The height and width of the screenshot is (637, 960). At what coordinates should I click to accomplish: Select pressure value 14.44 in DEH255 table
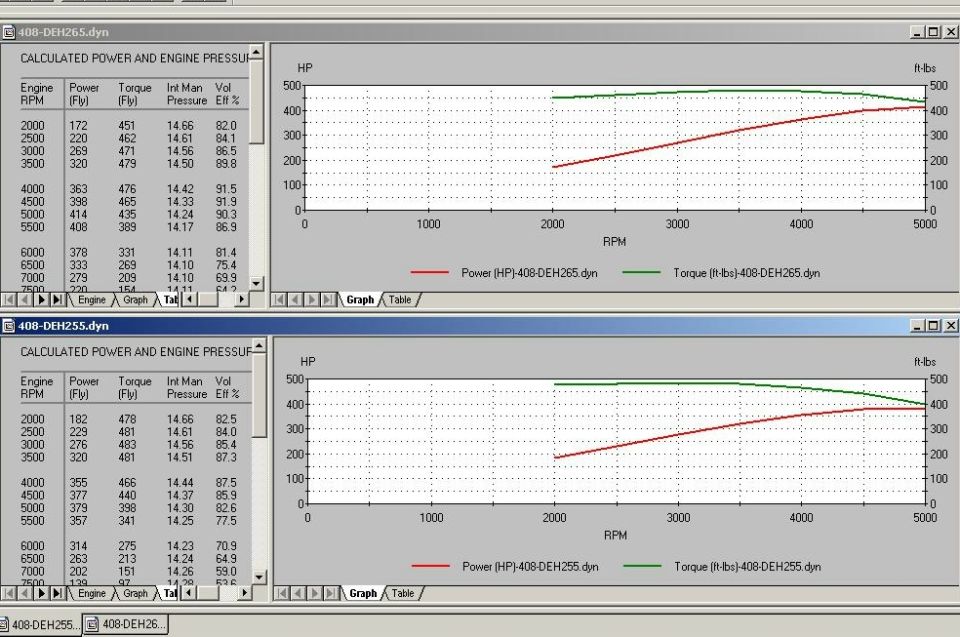180,483
